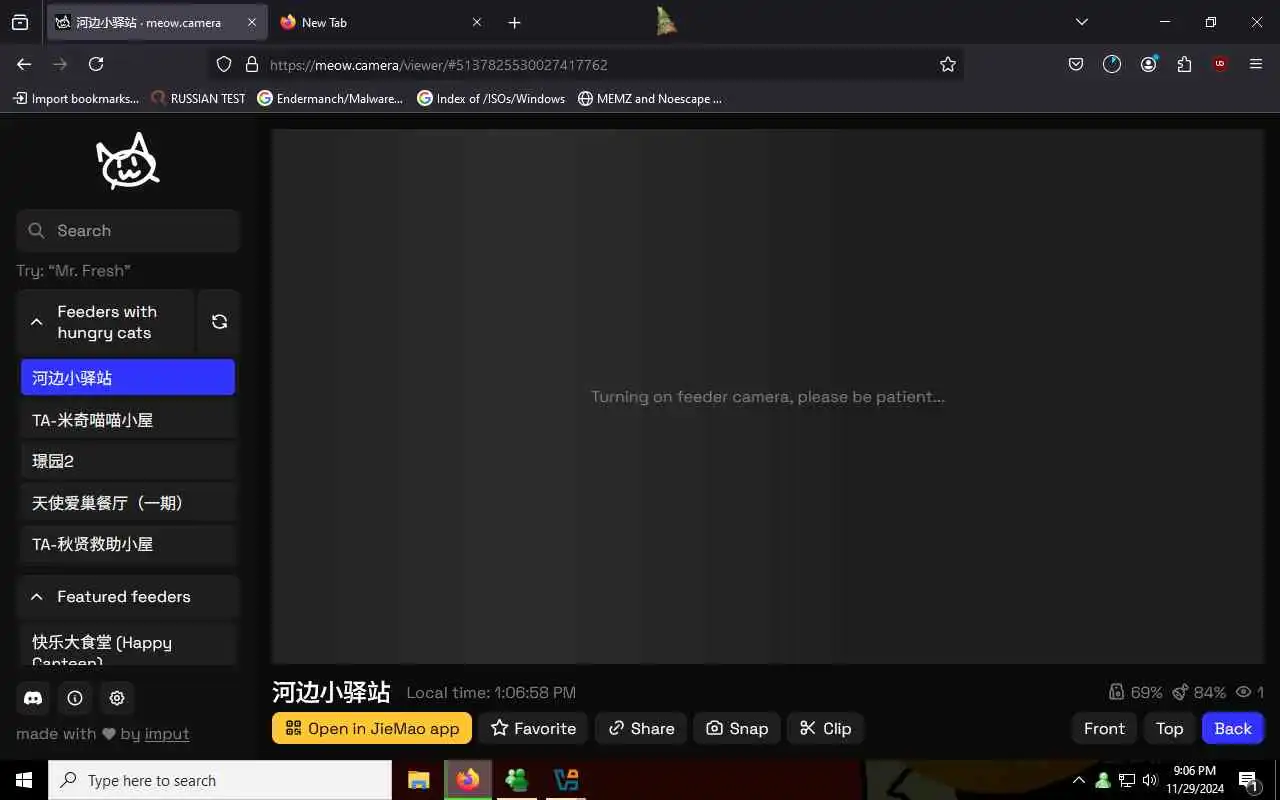The image size is (1280, 800).
Task: Select 河边小驿站 feeder in list
Action: point(128,378)
